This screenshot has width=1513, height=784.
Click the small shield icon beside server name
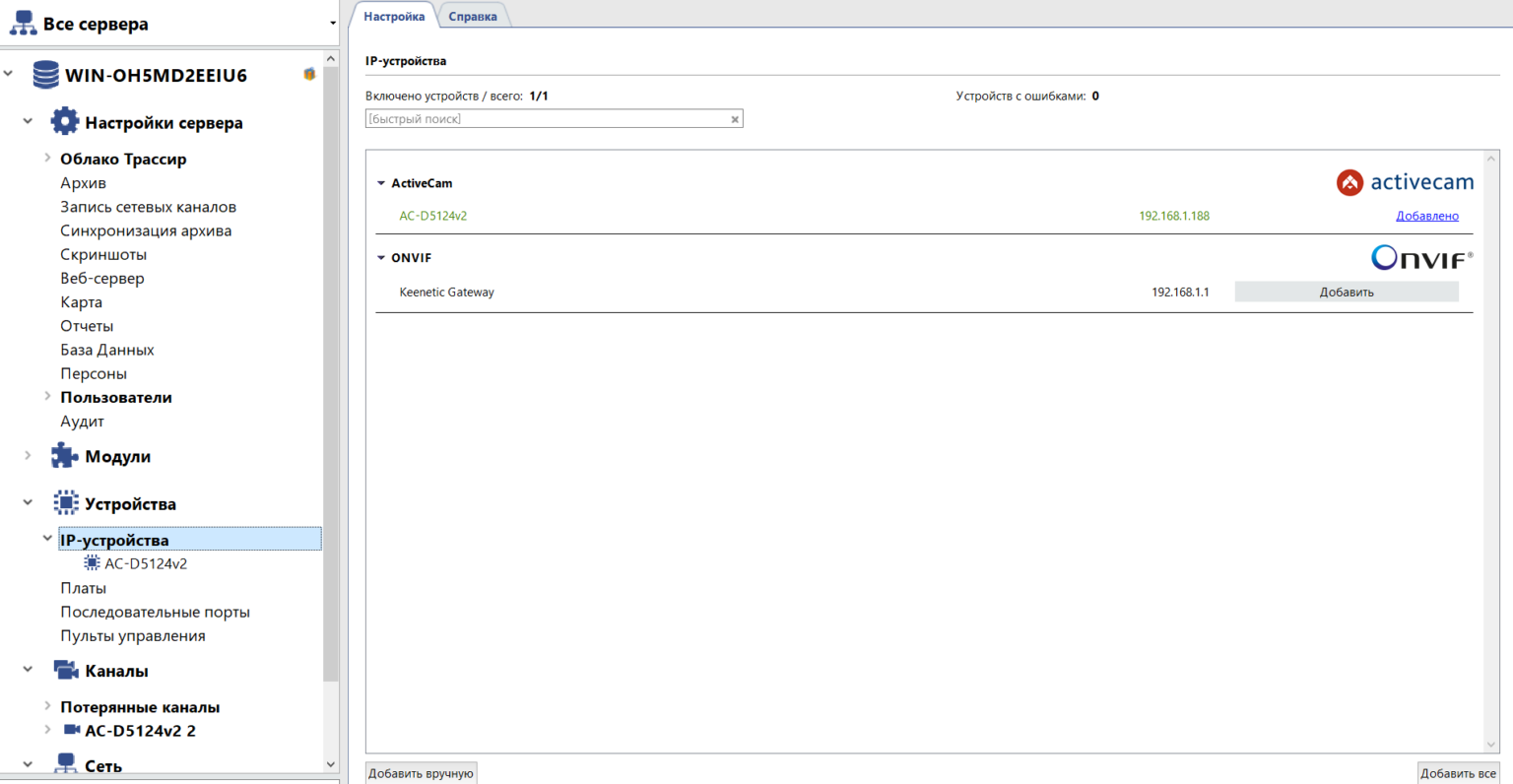point(309,74)
